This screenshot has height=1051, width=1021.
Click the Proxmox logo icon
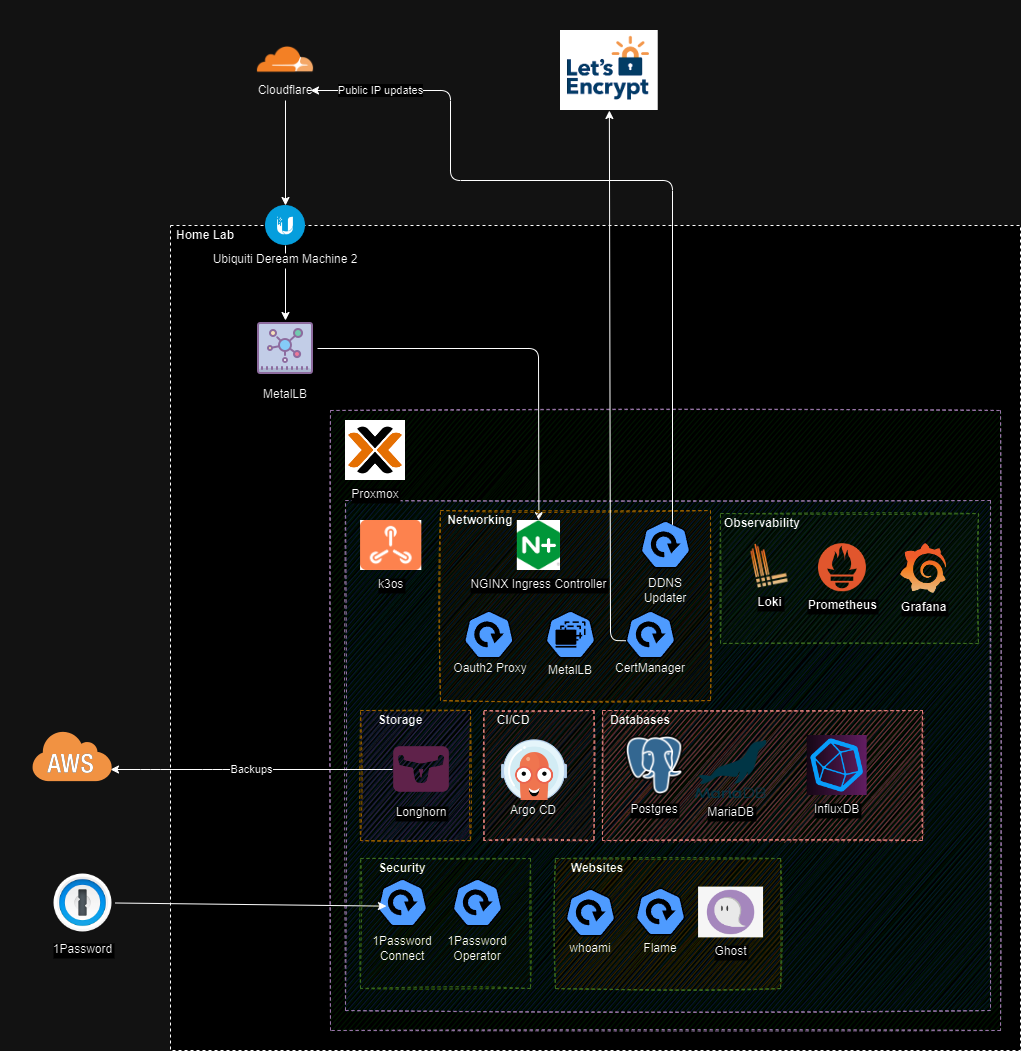point(375,450)
